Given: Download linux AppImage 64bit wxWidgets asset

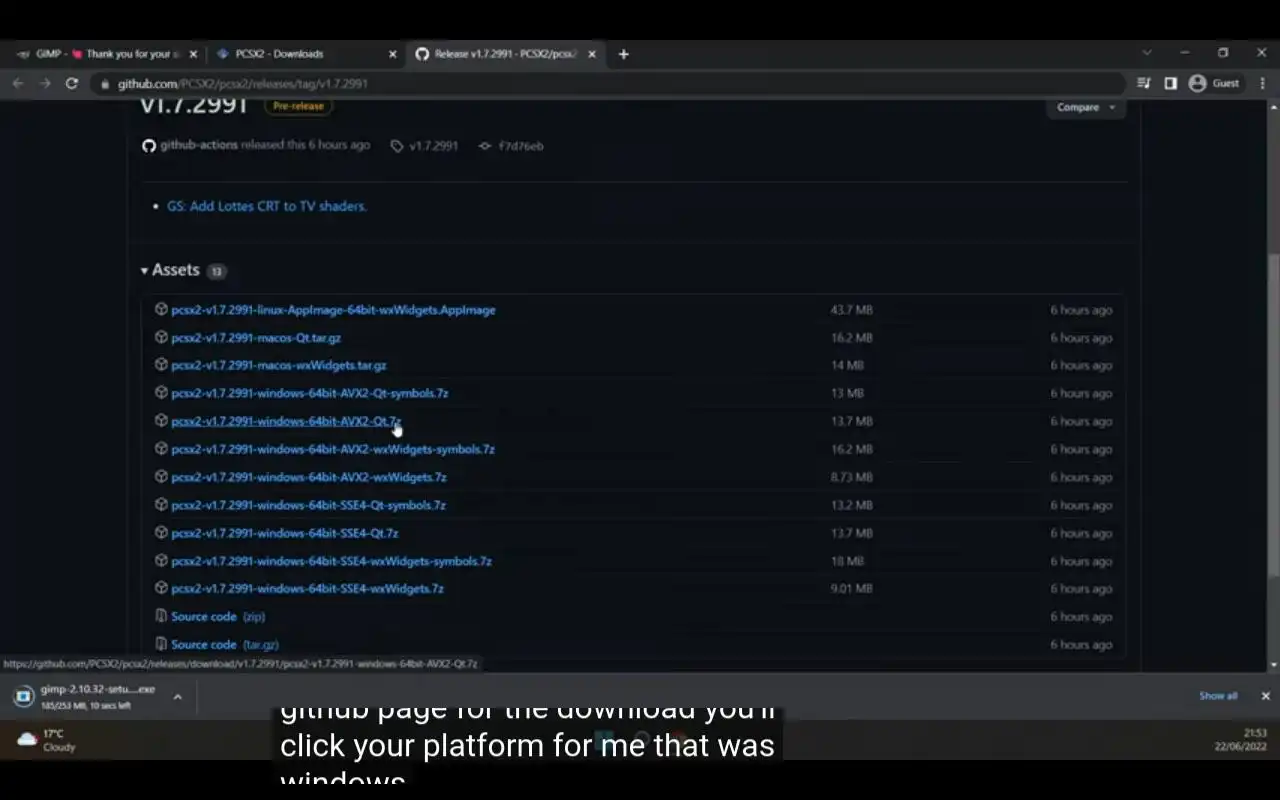Looking at the screenshot, I should [333, 310].
